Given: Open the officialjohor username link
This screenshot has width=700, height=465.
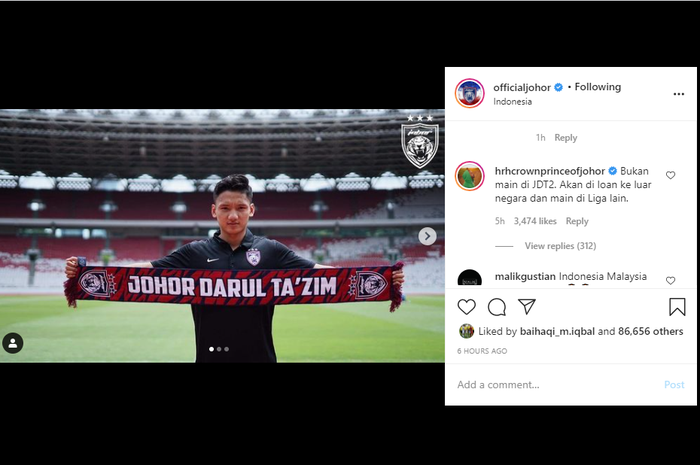Looking at the screenshot, I should tap(522, 87).
